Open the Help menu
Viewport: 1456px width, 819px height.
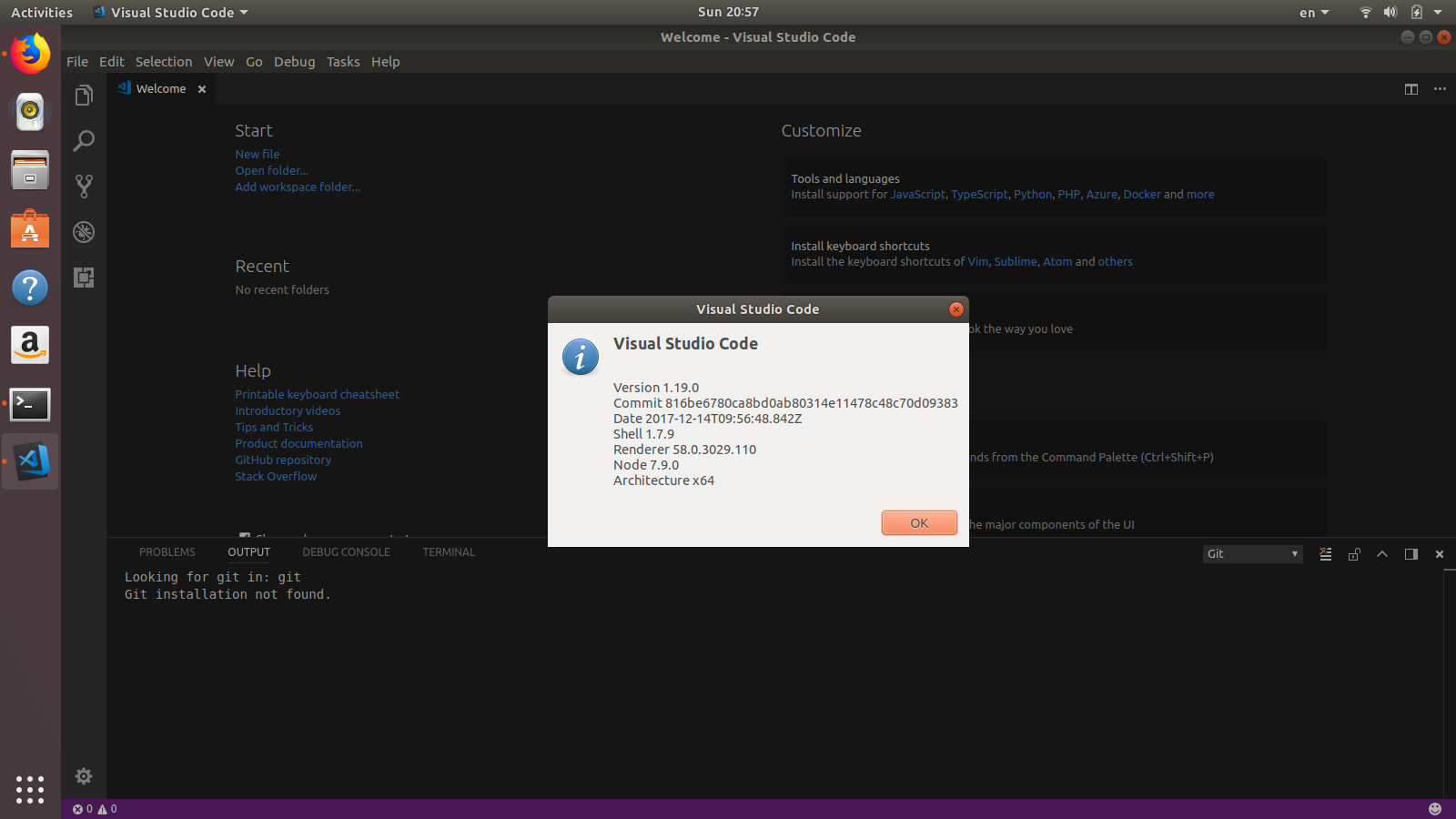point(385,62)
